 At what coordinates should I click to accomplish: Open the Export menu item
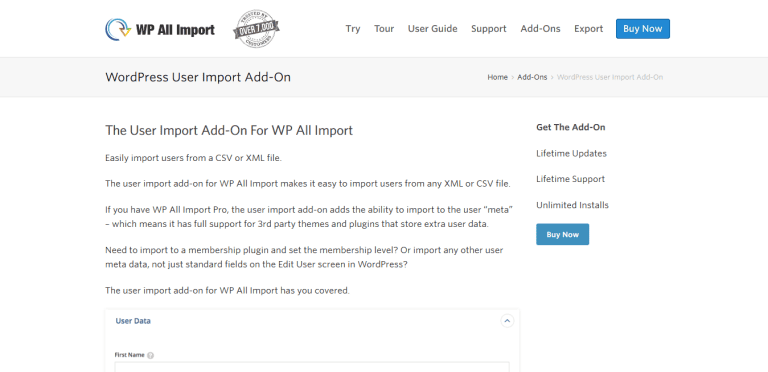coord(589,29)
